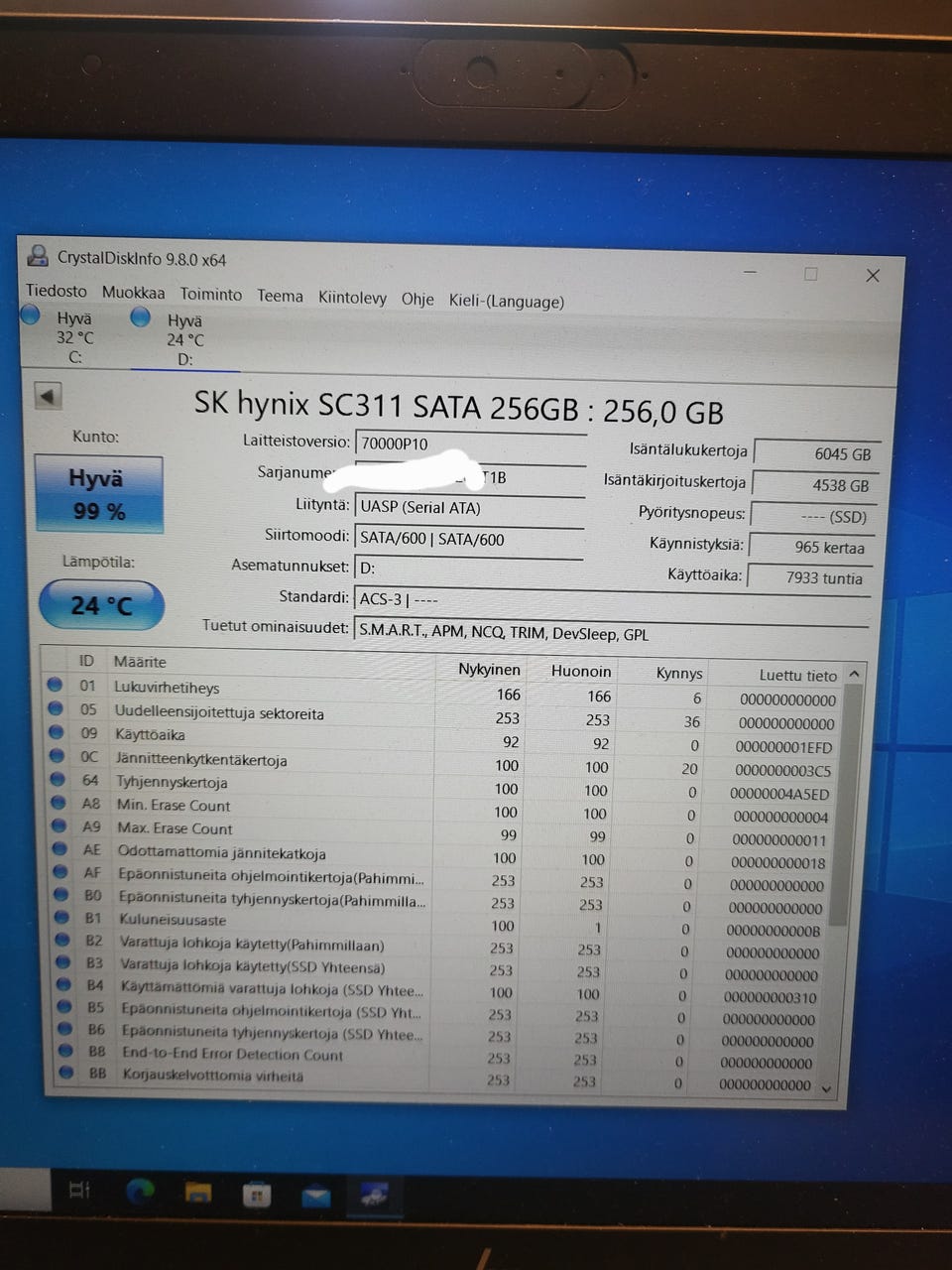Click Käyttöaika value 7933 tuntia
Image resolution: width=952 pixels, height=1270 pixels.
(x=808, y=577)
